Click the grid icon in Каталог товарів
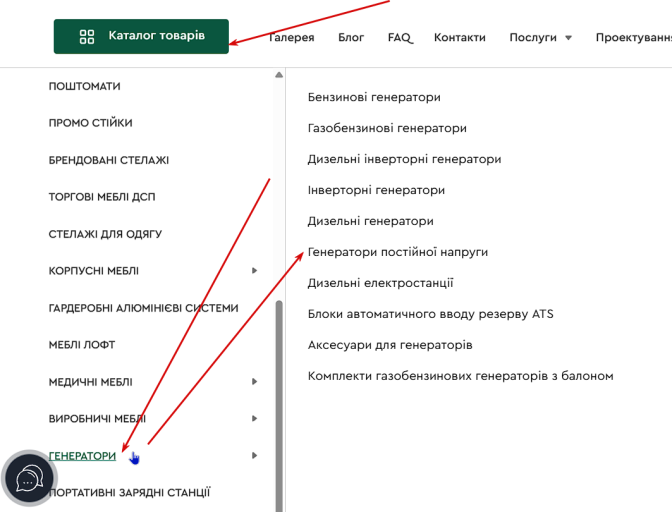 click(87, 36)
